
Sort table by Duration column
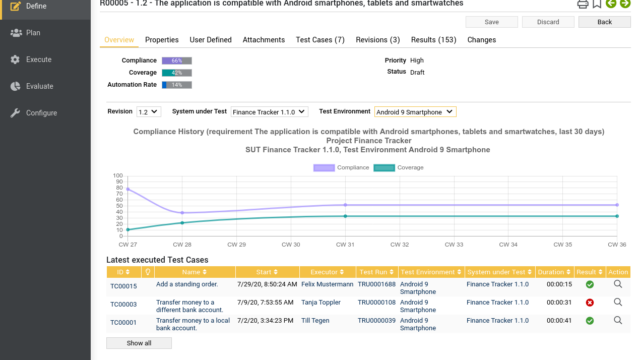[x=554, y=272]
